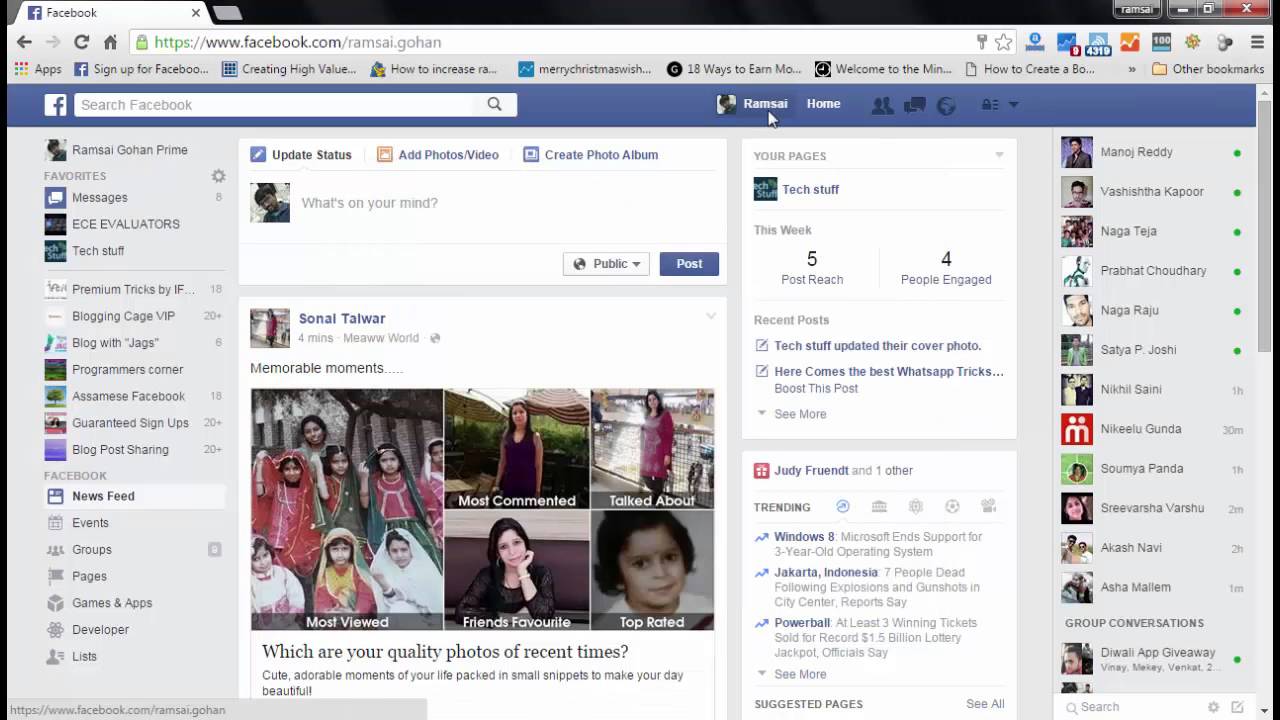This screenshot has height=720, width=1280.
Task: Open the Messages icon in top bar
Action: 914,105
